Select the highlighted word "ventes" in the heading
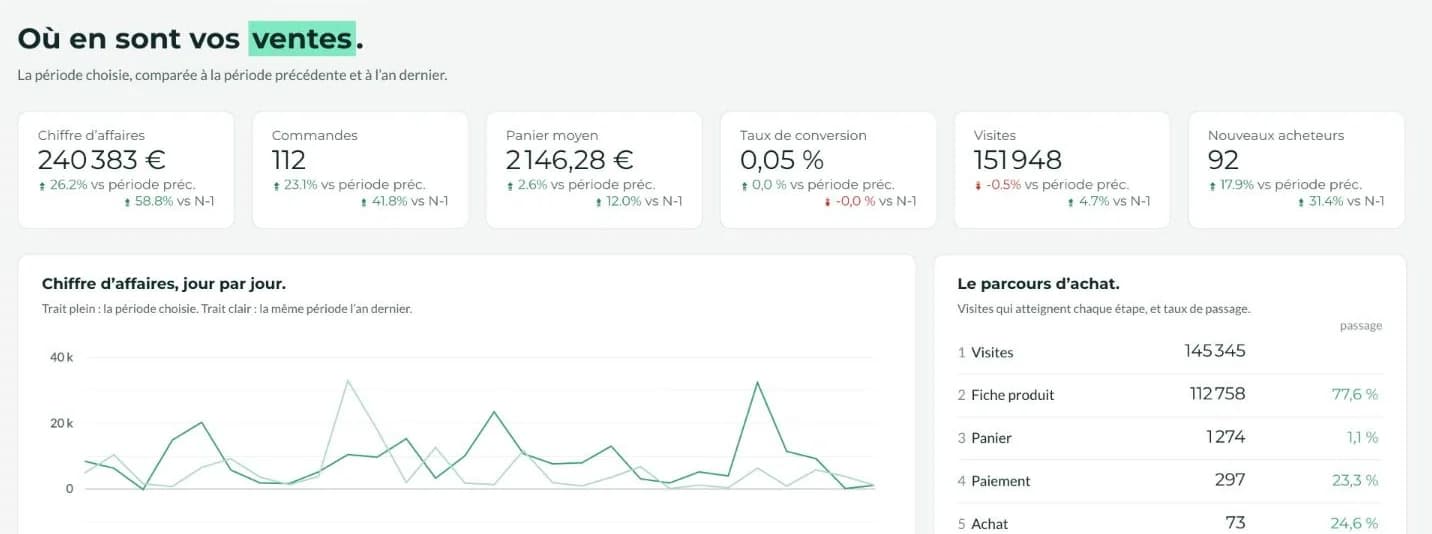 [302, 39]
